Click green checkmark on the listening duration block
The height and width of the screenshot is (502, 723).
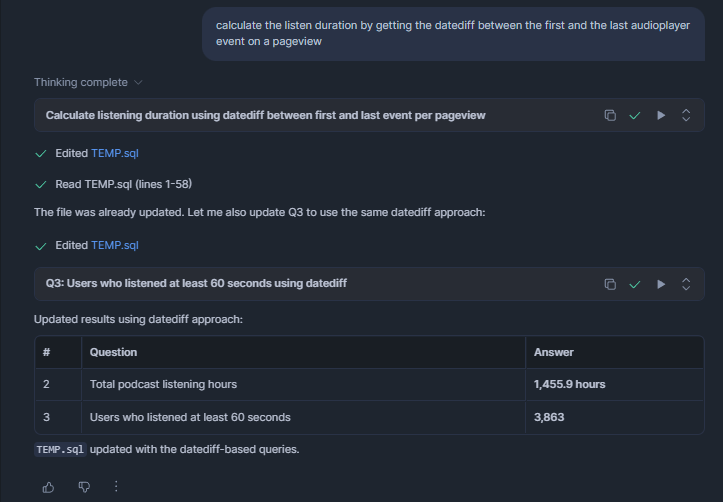pyautogui.click(x=635, y=116)
